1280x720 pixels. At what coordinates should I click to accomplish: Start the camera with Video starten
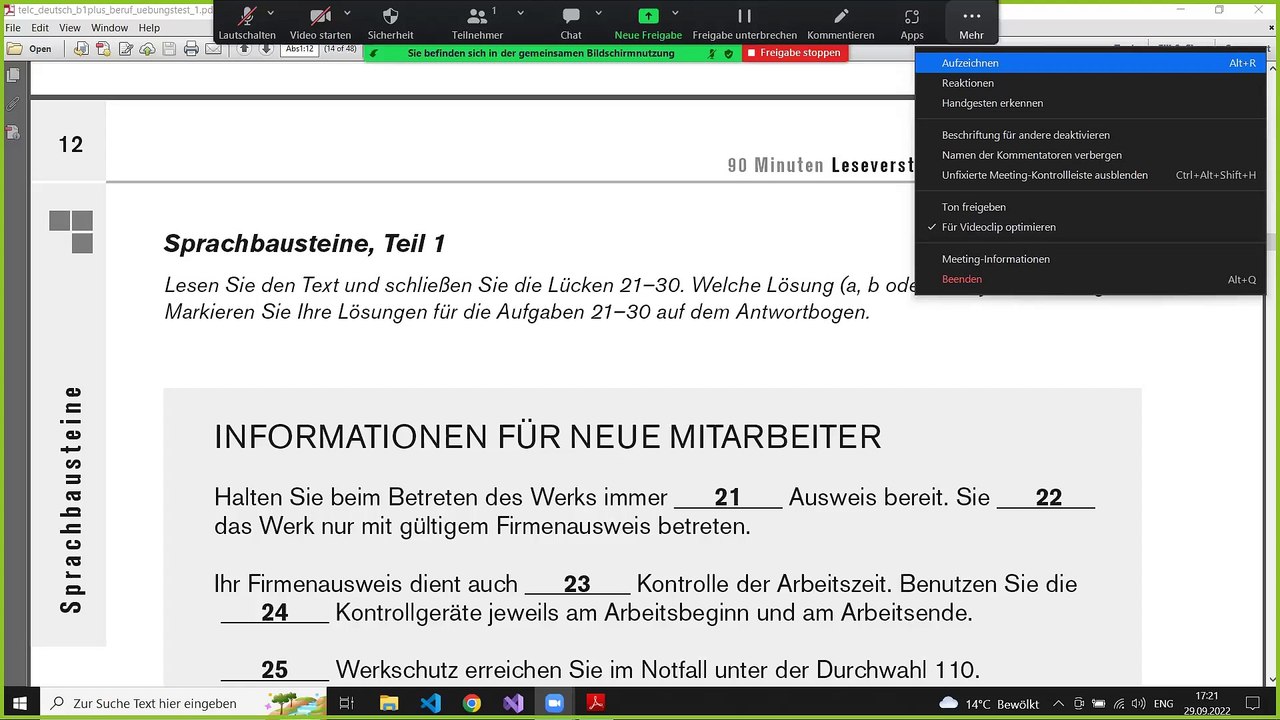click(x=320, y=22)
